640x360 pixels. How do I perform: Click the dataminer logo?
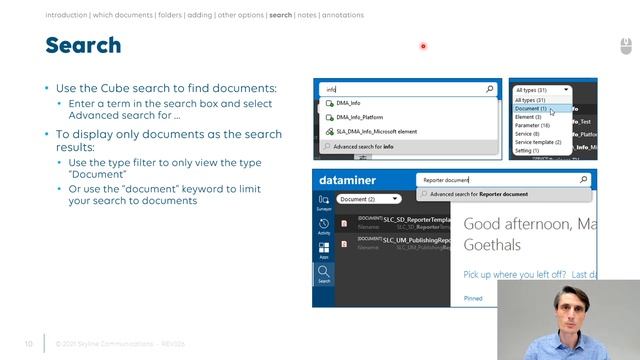(x=348, y=180)
